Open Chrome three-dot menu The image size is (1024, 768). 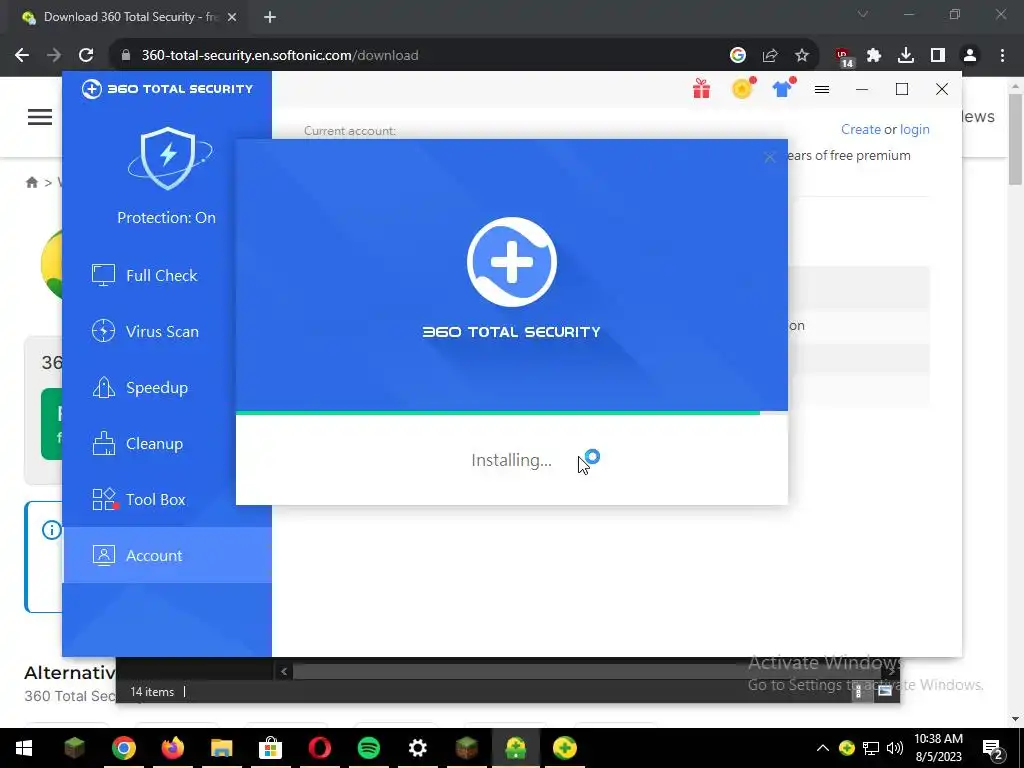pyautogui.click(x=1002, y=56)
